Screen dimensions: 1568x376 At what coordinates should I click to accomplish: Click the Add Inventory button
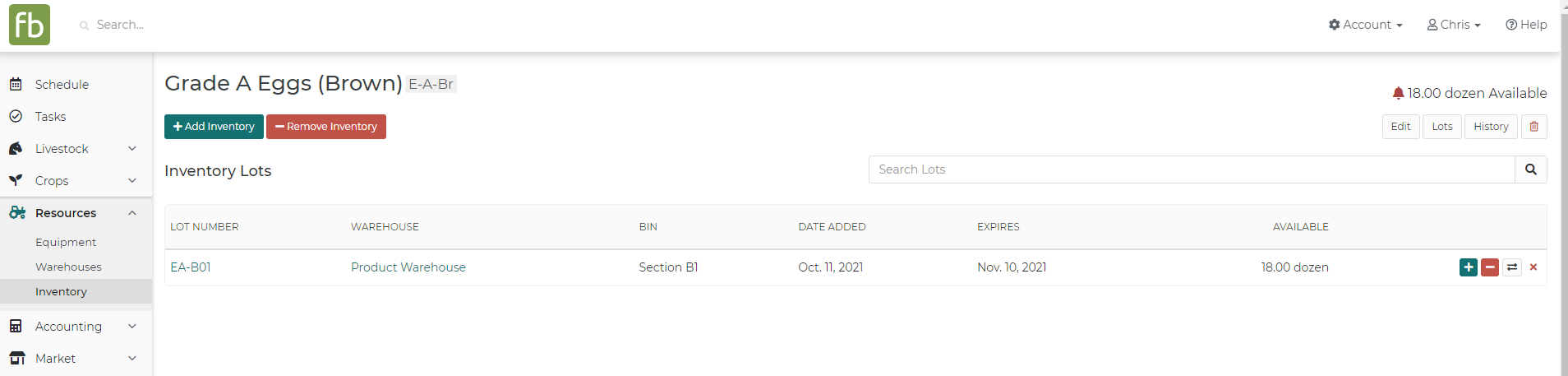coord(214,127)
